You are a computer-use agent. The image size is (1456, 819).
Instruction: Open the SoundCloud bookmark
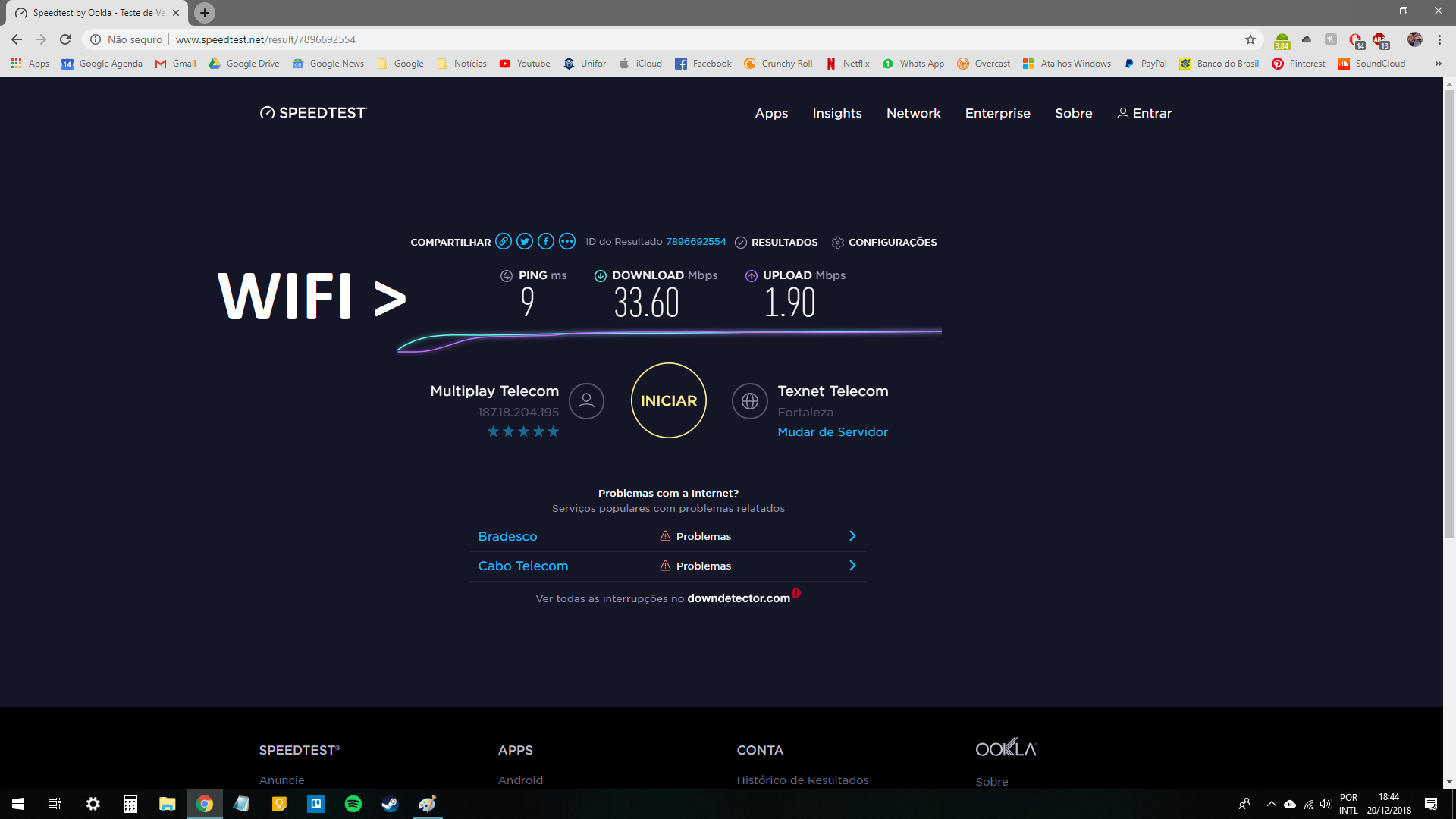(x=1372, y=64)
